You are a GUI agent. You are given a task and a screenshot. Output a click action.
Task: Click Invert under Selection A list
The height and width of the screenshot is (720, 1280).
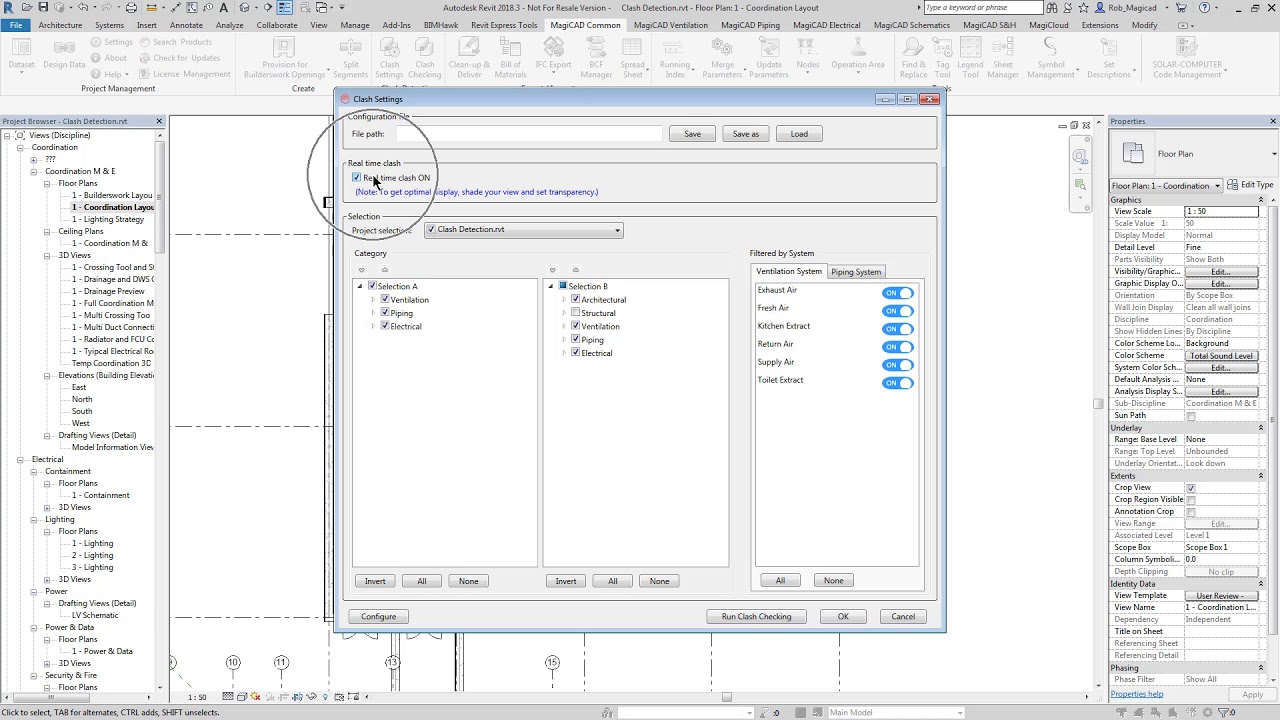point(375,581)
